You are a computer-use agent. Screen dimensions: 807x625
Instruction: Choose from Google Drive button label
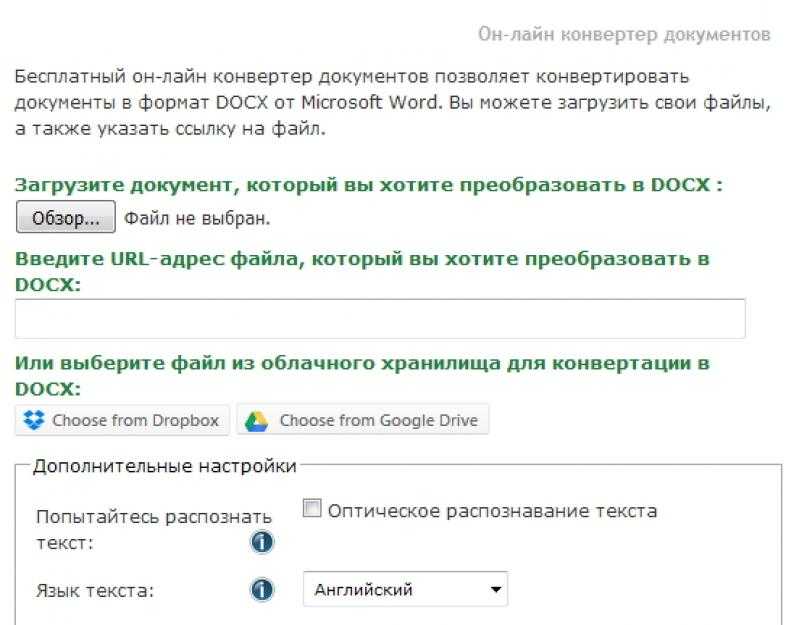[379, 420]
